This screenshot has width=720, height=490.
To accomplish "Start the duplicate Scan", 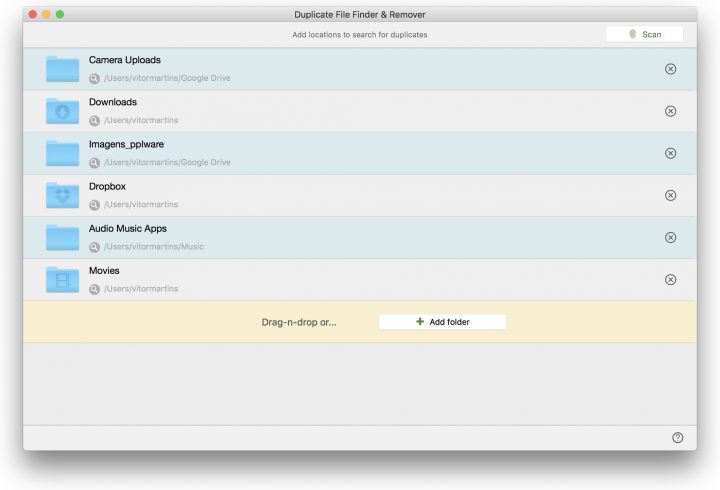I will (644, 34).
